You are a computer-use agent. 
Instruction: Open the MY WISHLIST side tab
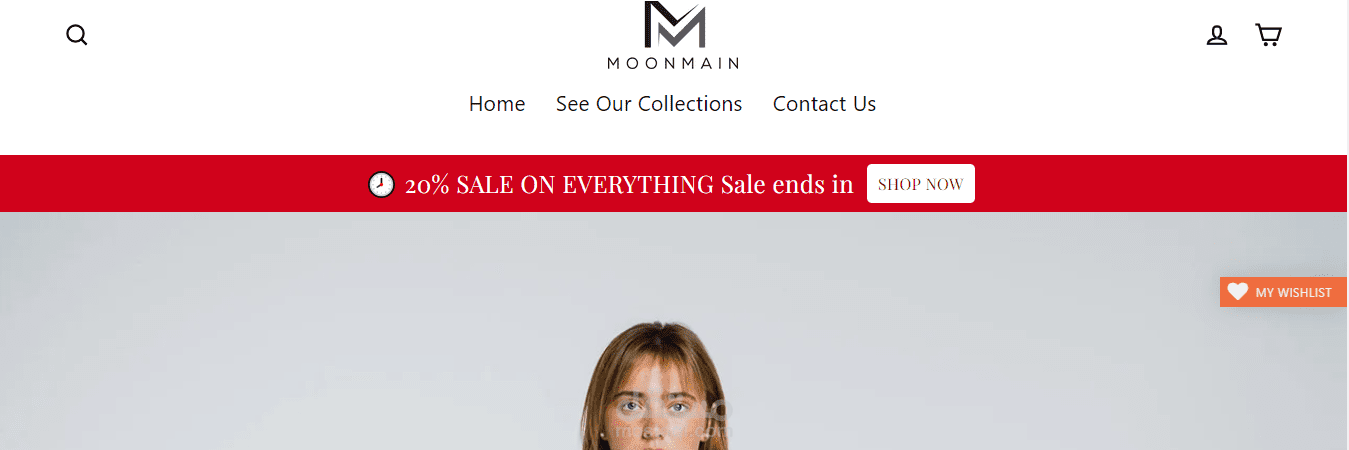1283,292
